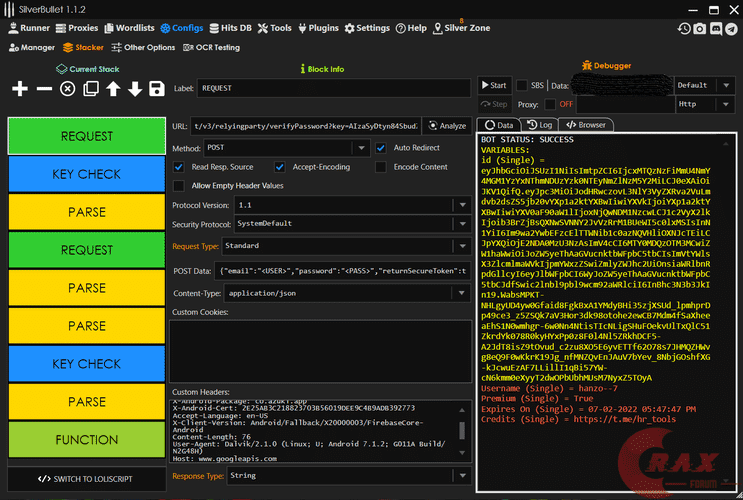Enable the Encode Content checkbox

click(x=382, y=167)
